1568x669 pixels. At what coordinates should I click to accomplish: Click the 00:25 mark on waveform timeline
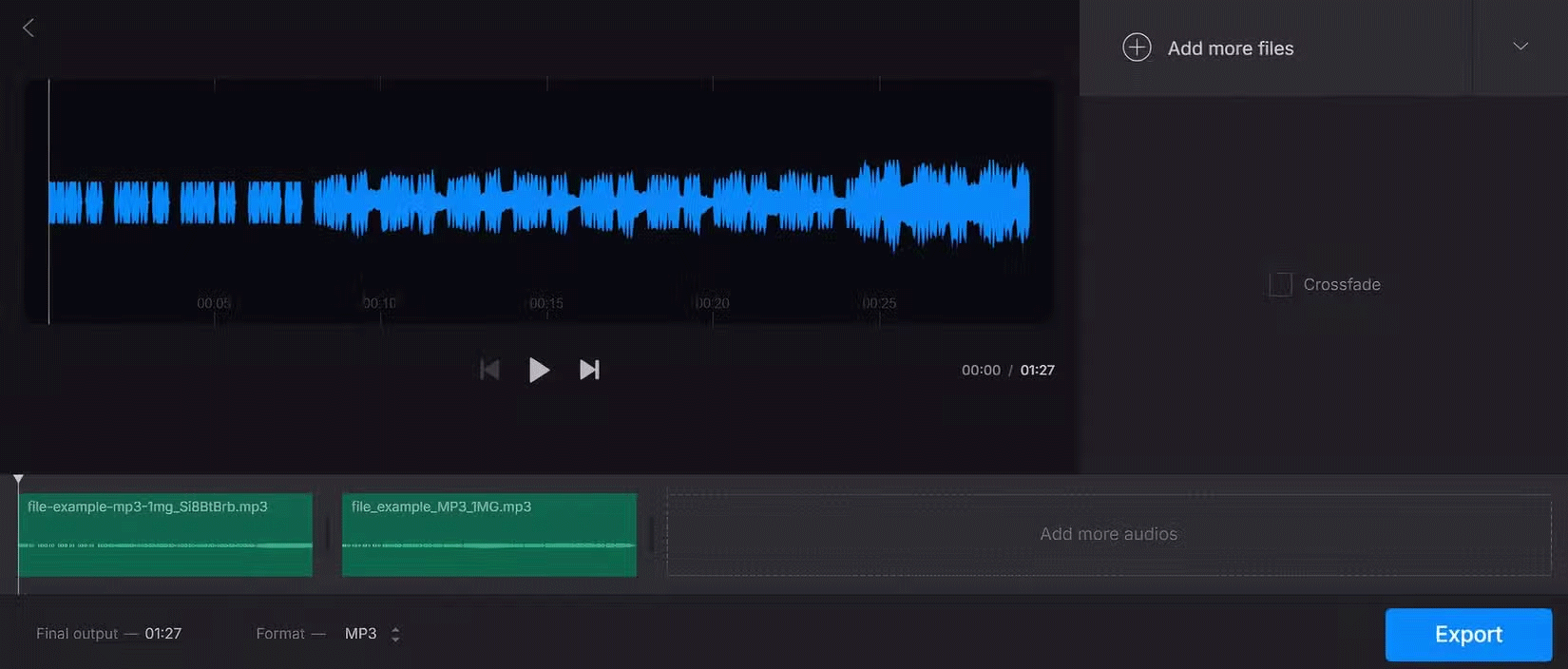click(x=879, y=303)
